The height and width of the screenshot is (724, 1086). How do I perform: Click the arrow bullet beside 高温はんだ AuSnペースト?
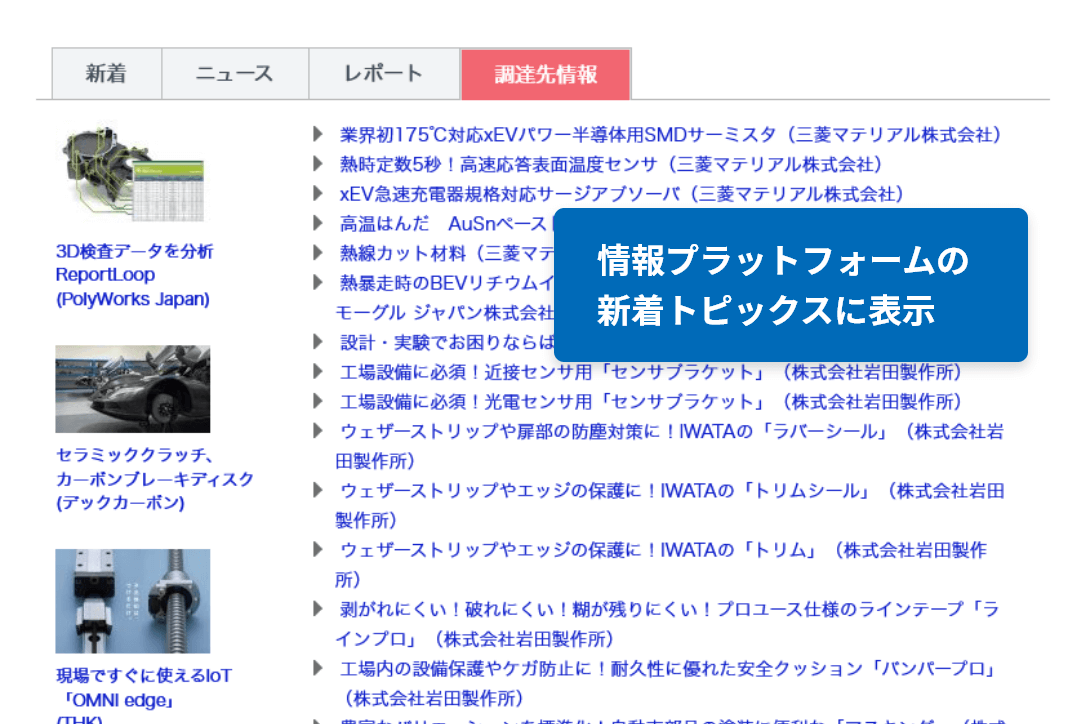click(317, 223)
